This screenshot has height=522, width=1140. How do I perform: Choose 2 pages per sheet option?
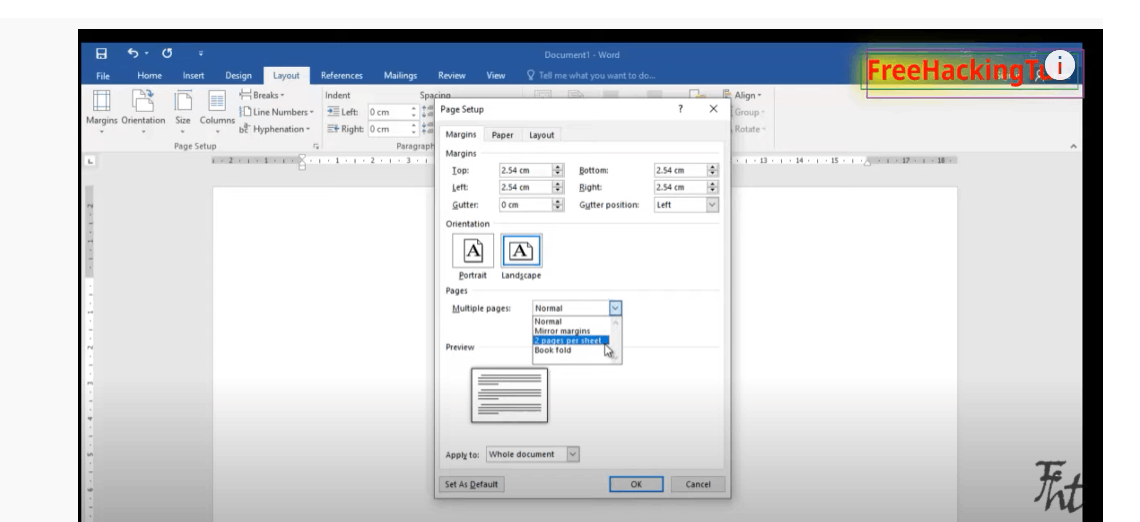[568, 341]
